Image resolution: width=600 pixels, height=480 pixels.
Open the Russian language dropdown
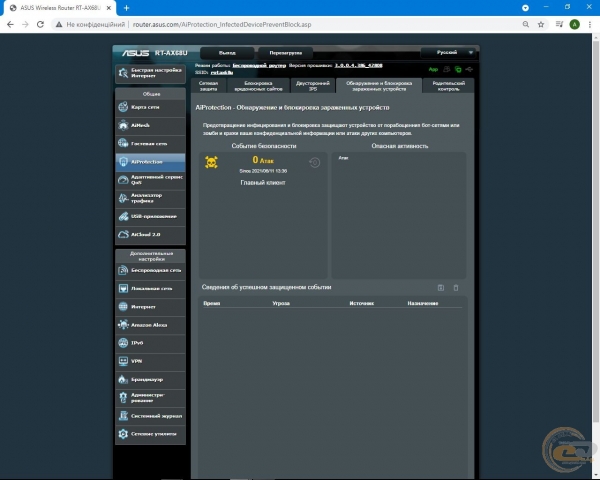point(448,52)
